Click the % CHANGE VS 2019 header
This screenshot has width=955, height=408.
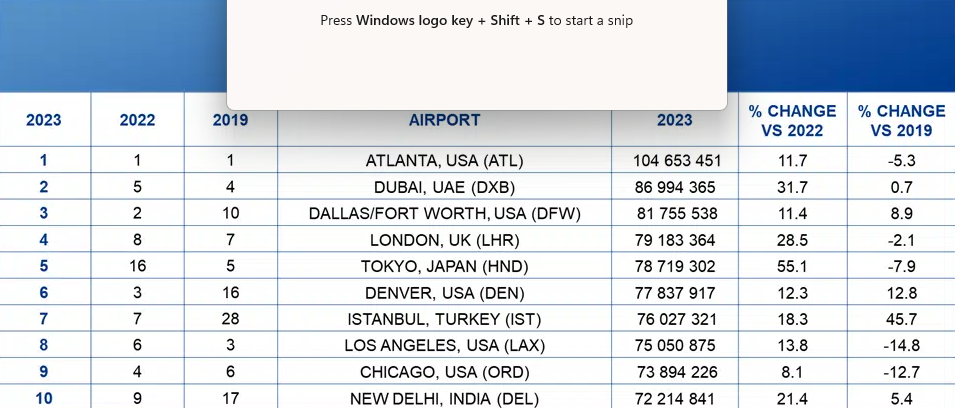901,120
